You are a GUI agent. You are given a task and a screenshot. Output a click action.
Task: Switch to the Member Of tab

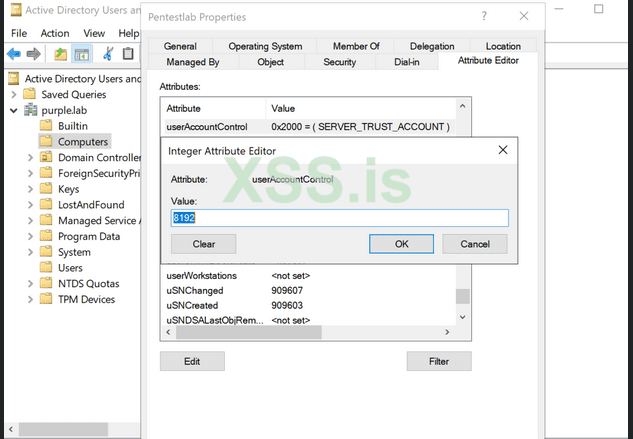click(356, 46)
